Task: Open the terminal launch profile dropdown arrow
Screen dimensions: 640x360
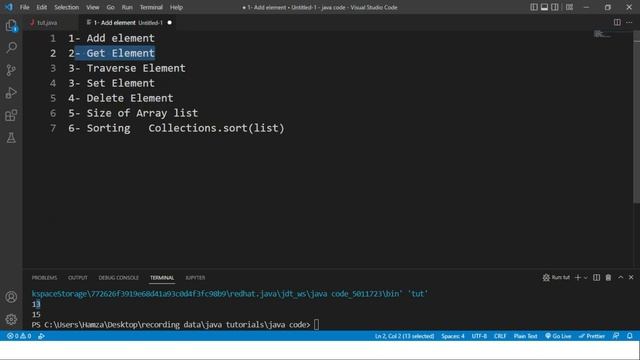Action: click(x=586, y=278)
